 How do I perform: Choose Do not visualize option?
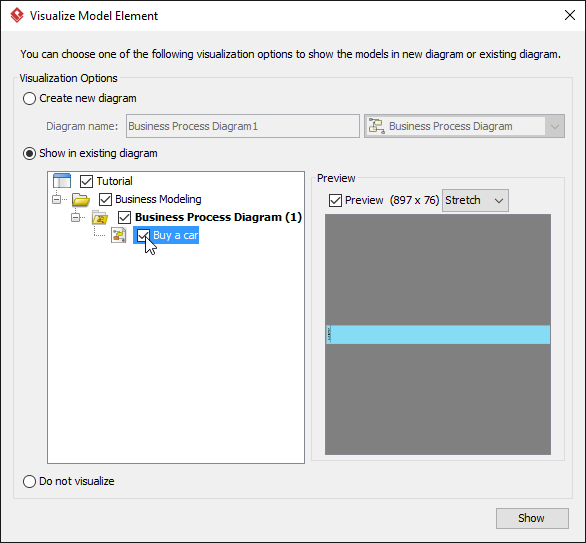29,481
